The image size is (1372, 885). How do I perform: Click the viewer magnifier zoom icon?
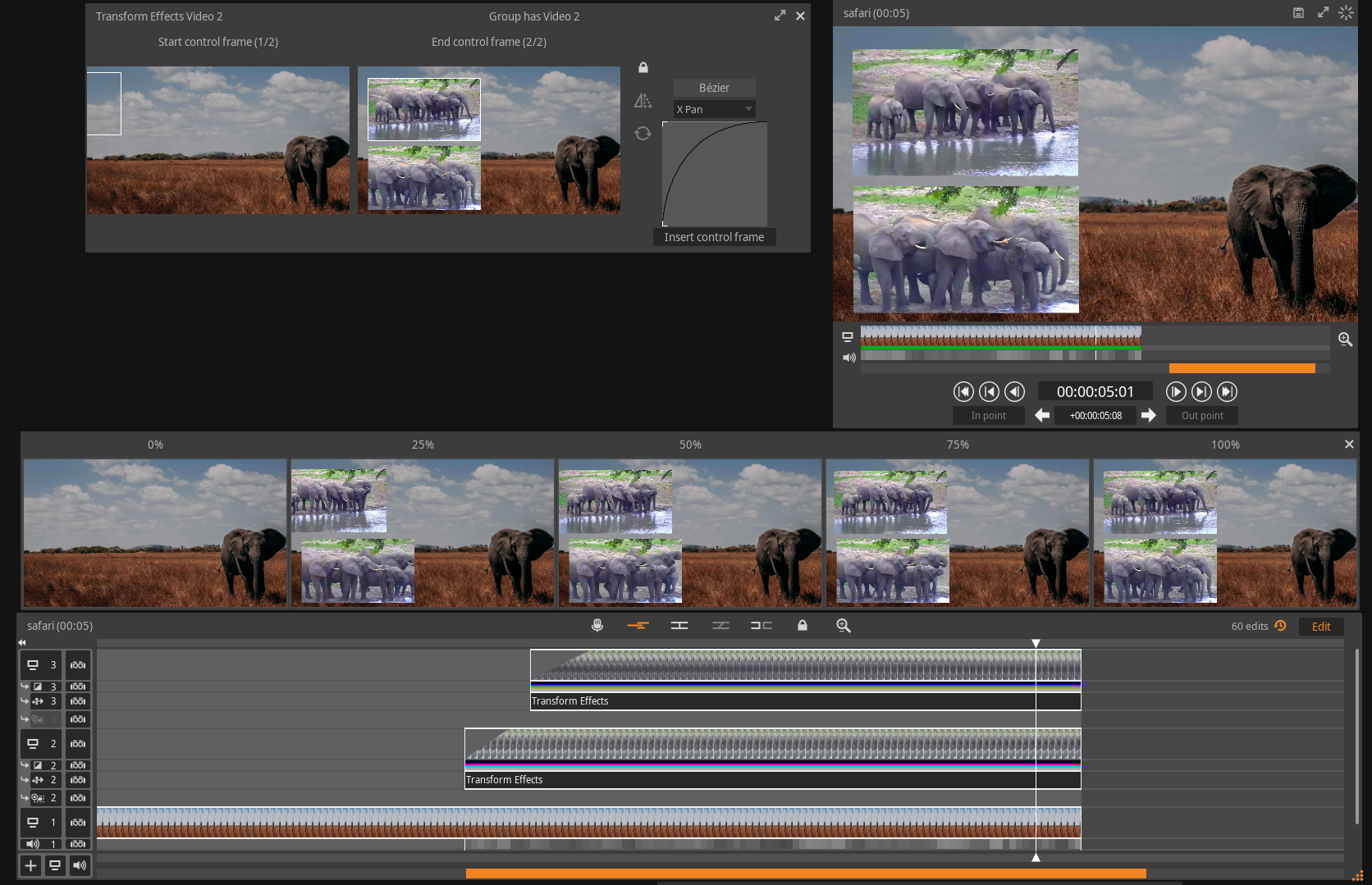pyautogui.click(x=1345, y=340)
